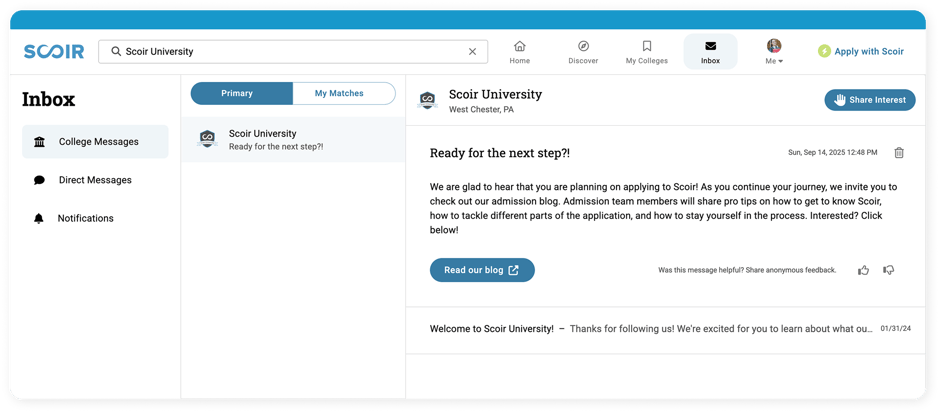940x413 pixels.
Task: Select the Inbox envelope tab
Action: (x=710, y=52)
